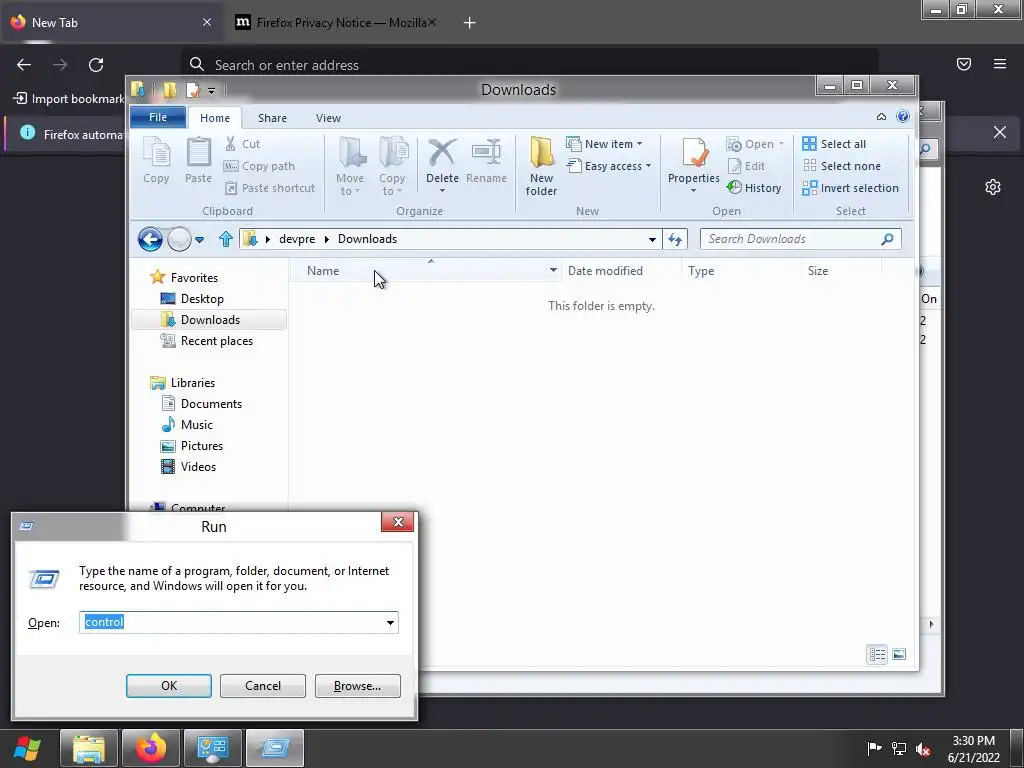Open Documents library

click(x=201, y=404)
